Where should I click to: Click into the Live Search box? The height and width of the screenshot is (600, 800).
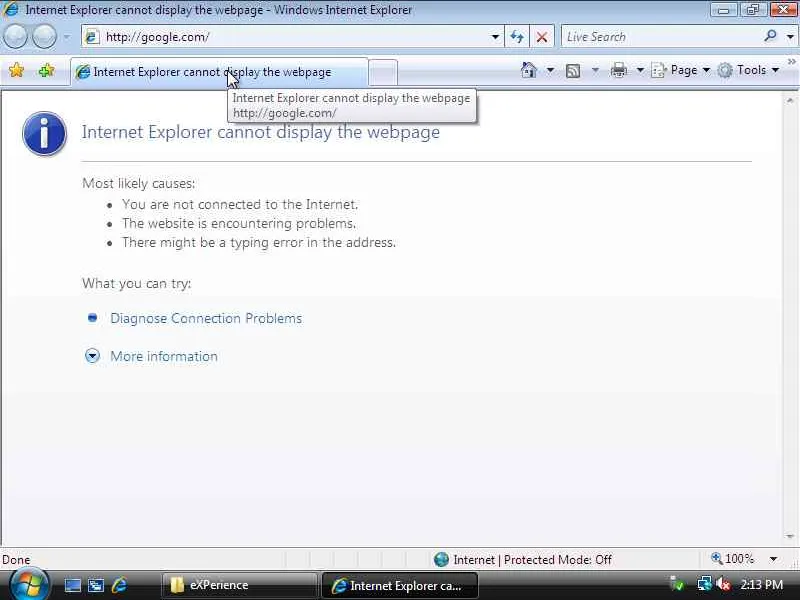pos(661,37)
